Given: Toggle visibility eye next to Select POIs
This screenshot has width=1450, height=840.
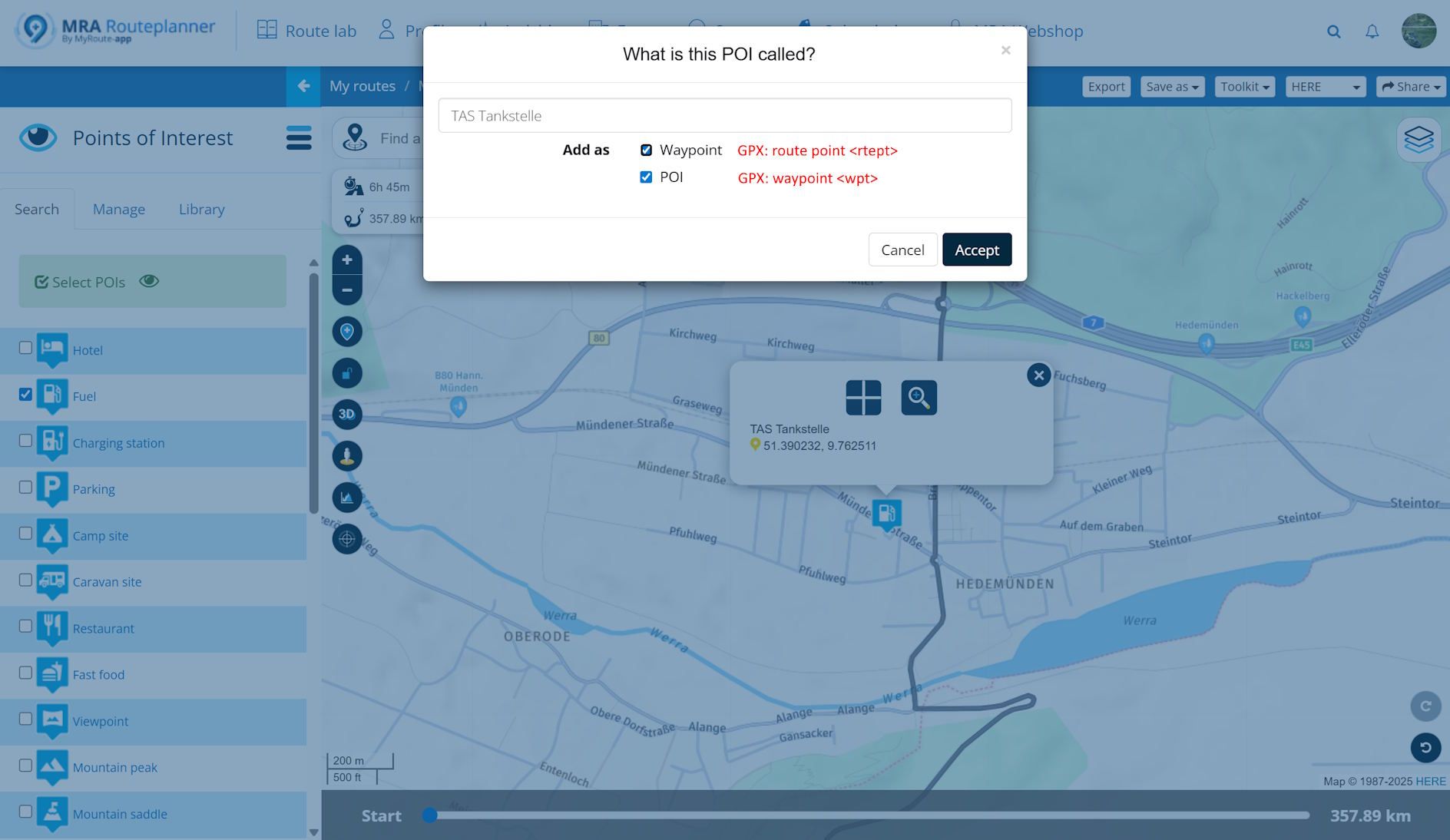Looking at the screenshot, I should point(149,281).
